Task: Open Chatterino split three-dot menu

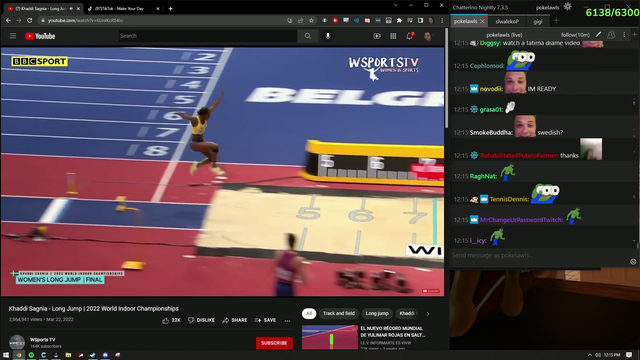Action: click(624, 35)
